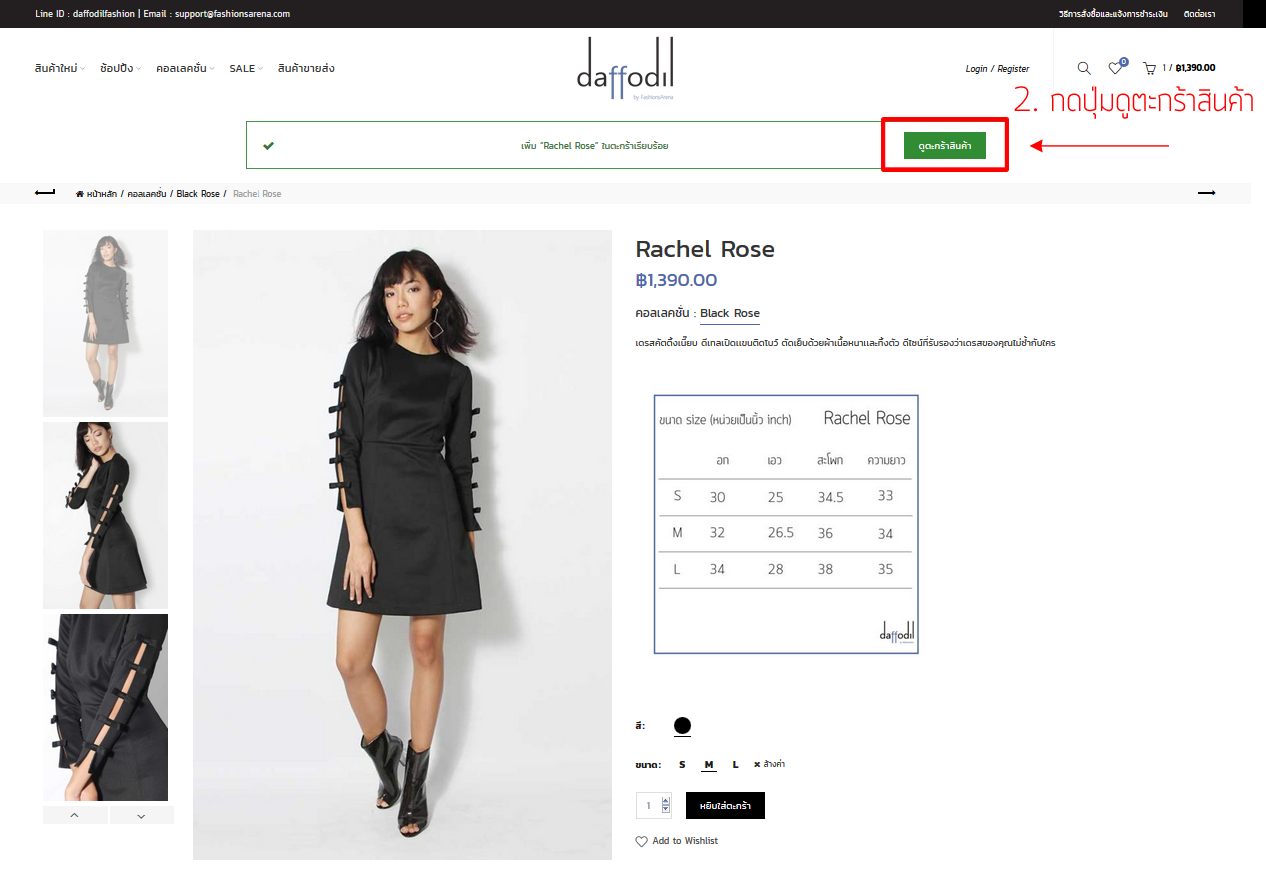The width and height of the screenshot is (1266, 874).
Task: Increase quantity with the up stepper arrow
Action: point(666,800)
